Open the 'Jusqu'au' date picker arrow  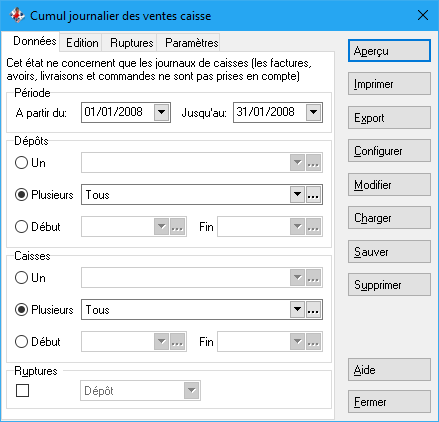[314, 112]
